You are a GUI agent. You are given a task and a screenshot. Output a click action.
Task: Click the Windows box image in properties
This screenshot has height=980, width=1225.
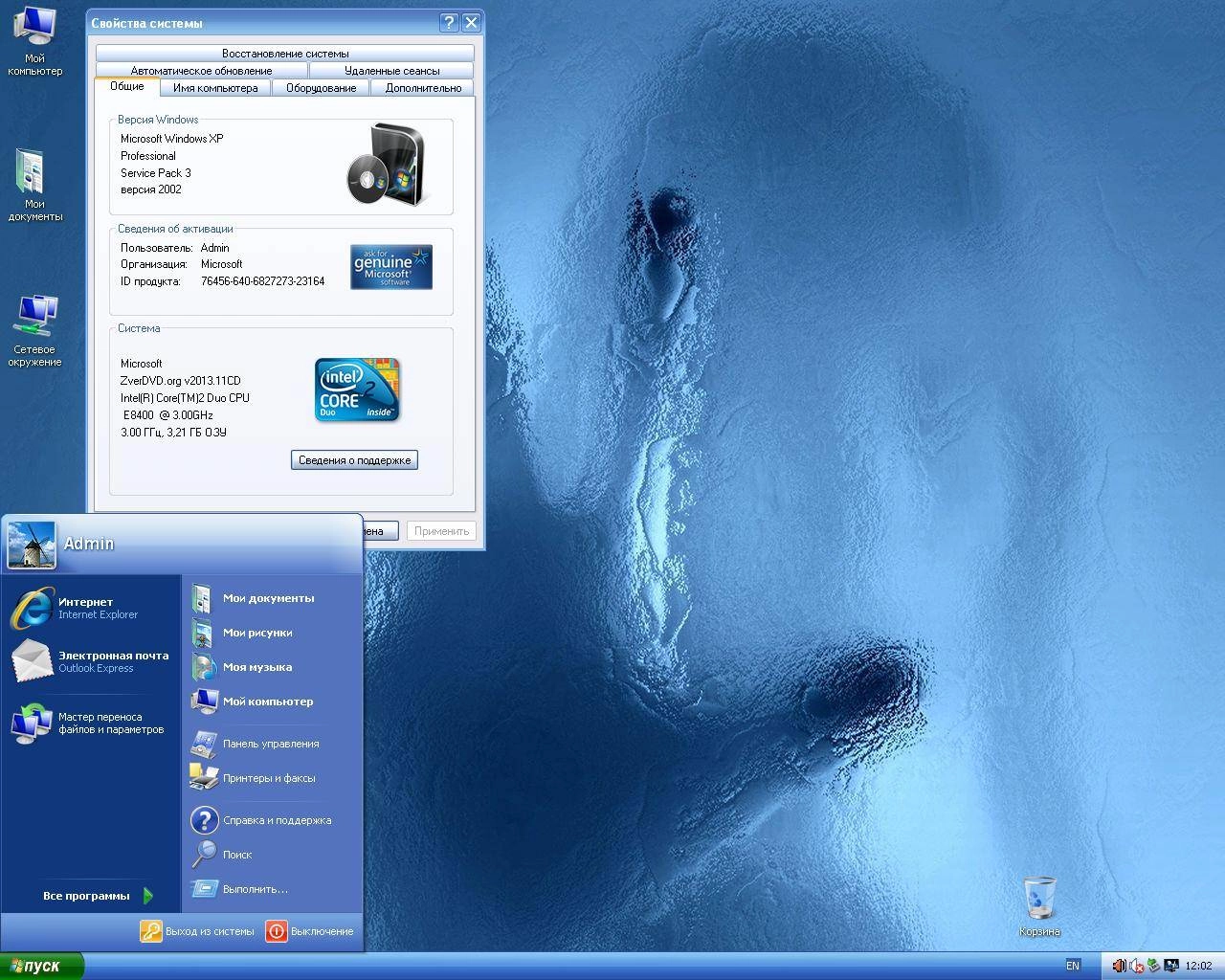coord(385,163)
